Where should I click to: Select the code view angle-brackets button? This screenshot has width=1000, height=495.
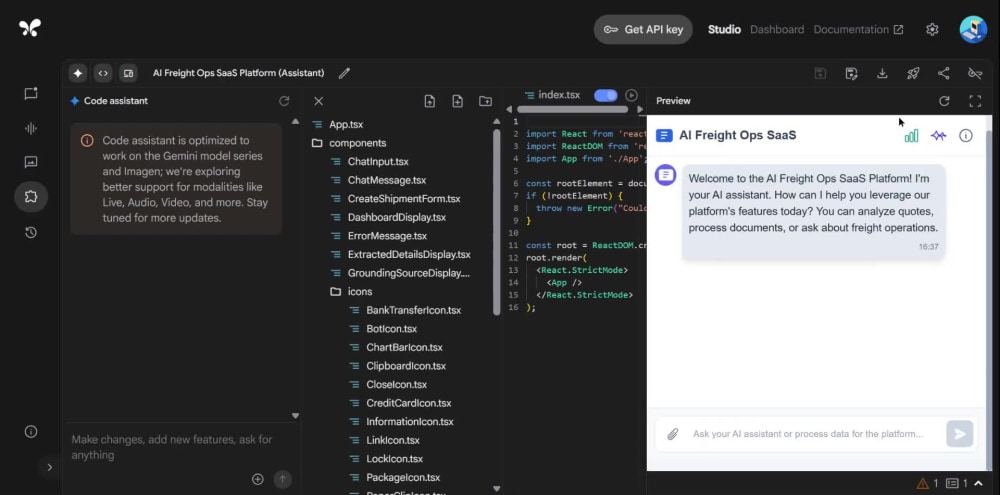coord(103,73)
